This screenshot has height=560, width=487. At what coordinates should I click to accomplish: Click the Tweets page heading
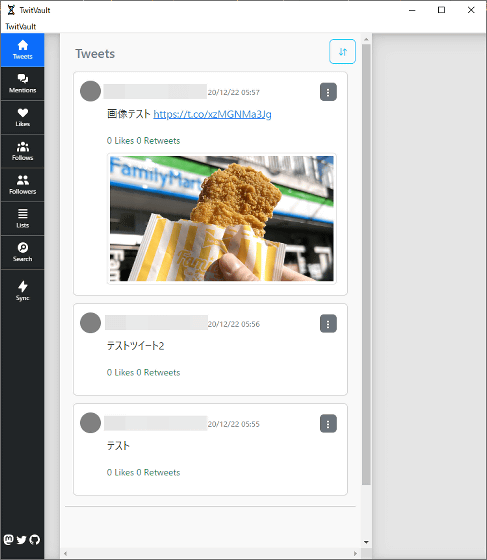tap(95, 54)
